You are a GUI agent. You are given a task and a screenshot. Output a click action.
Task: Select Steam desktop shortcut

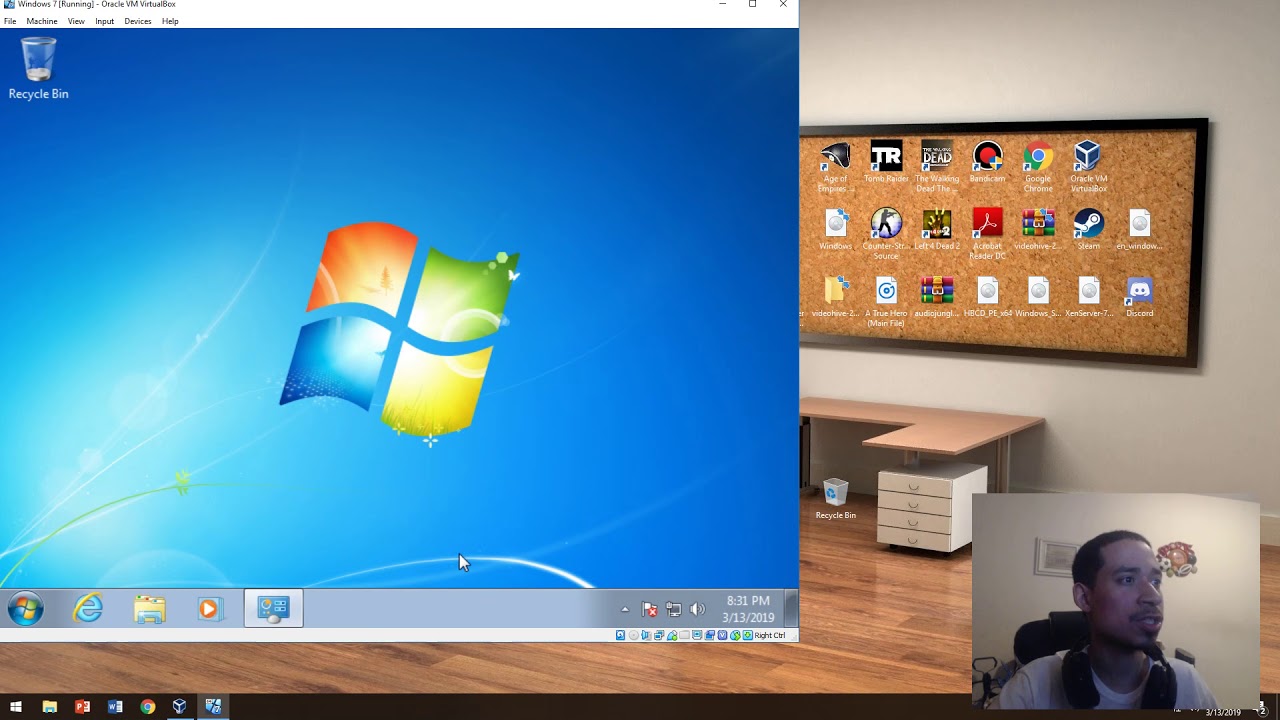tap(1088, 229)
